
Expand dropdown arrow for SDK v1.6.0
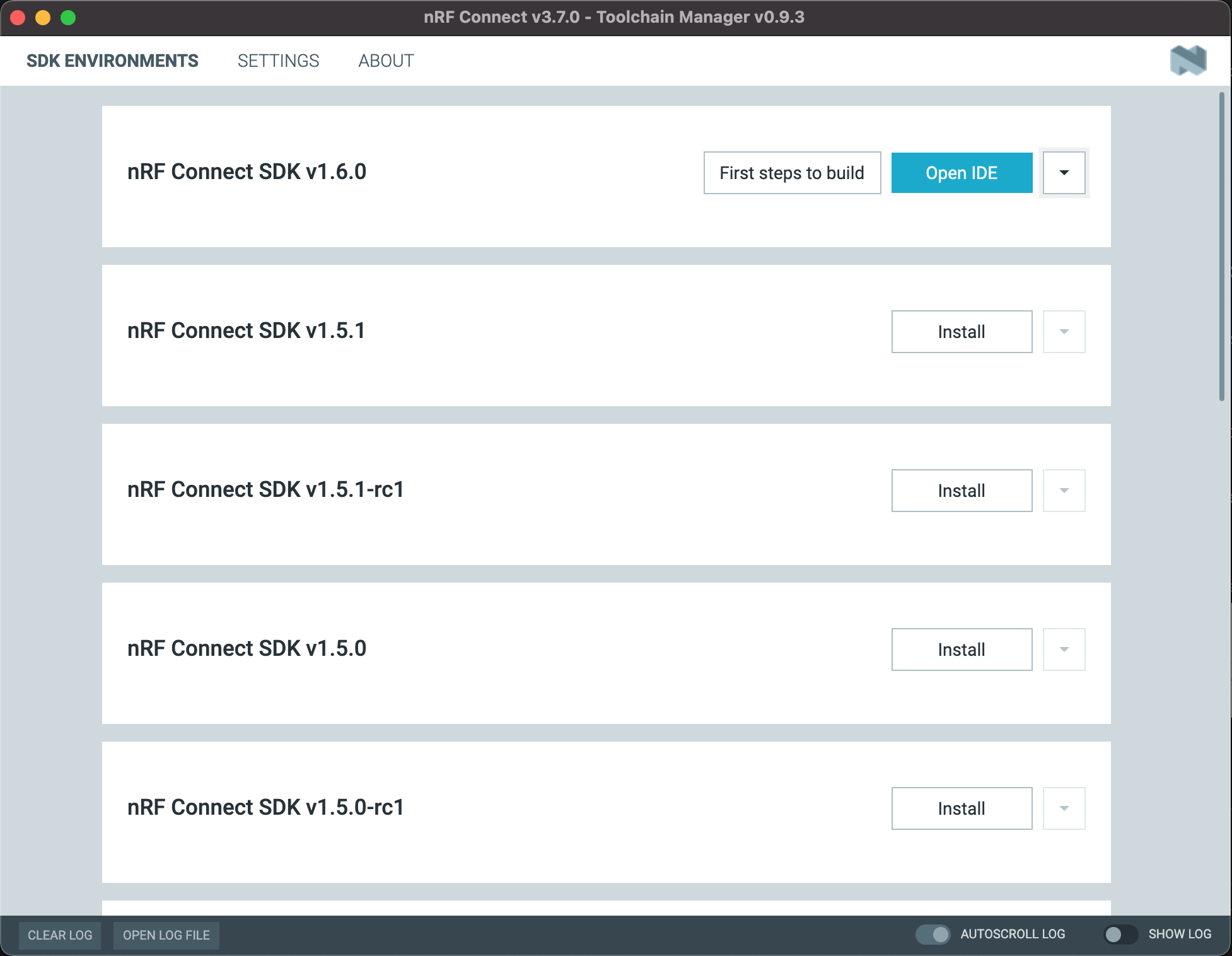1064,173
